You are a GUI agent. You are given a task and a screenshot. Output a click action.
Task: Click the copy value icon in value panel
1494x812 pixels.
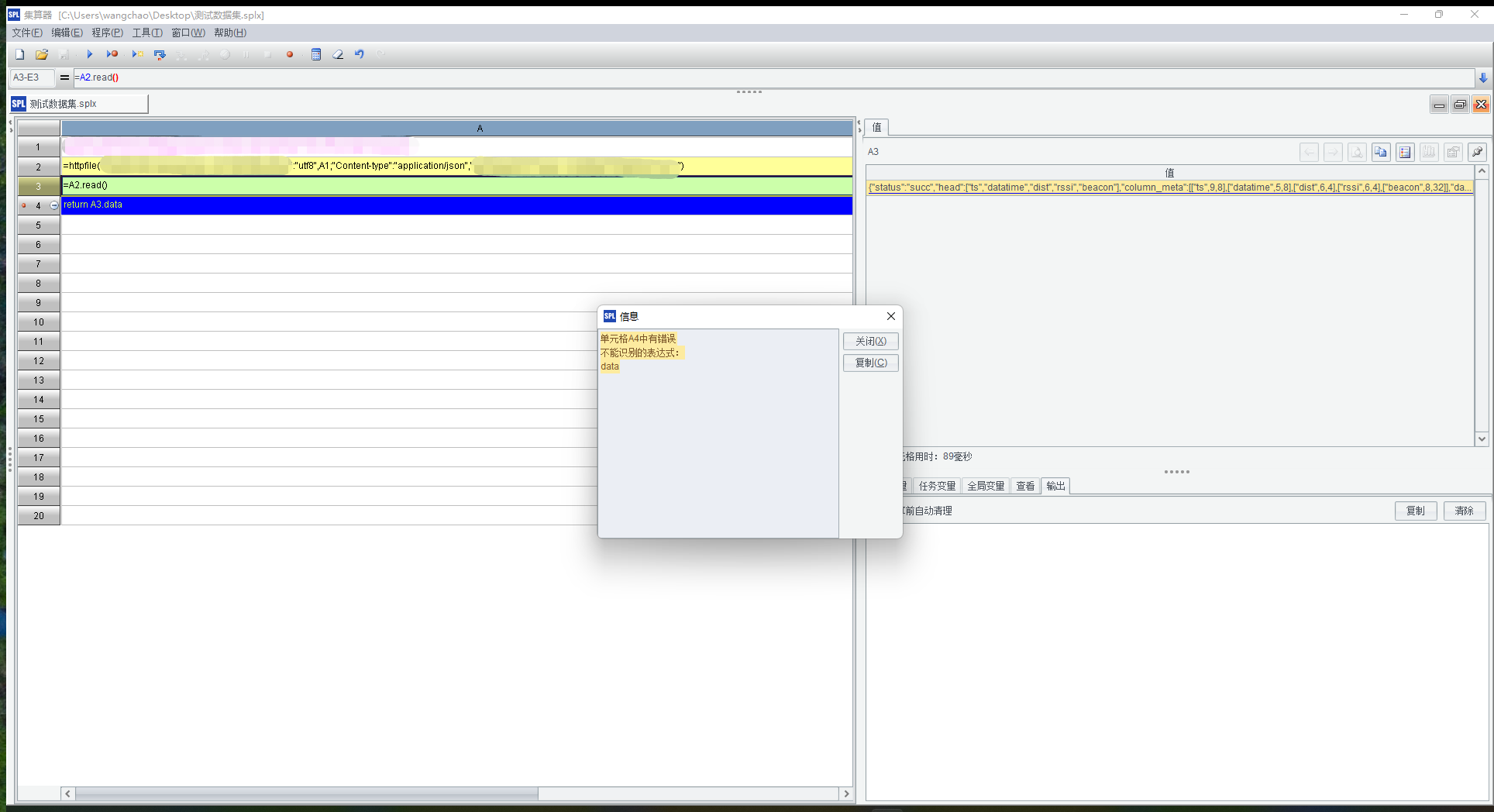pyautogui.click(x=1380, y=153)
